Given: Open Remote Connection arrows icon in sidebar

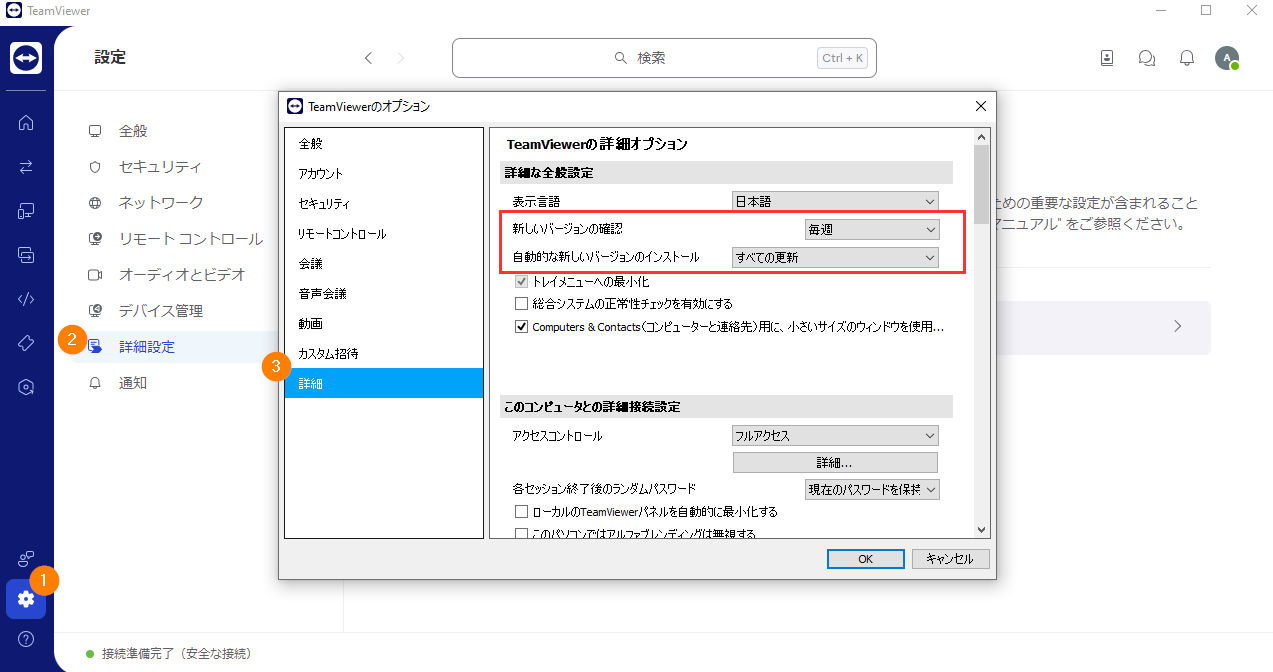Looking at the screenshot, I should coord(26,167).
